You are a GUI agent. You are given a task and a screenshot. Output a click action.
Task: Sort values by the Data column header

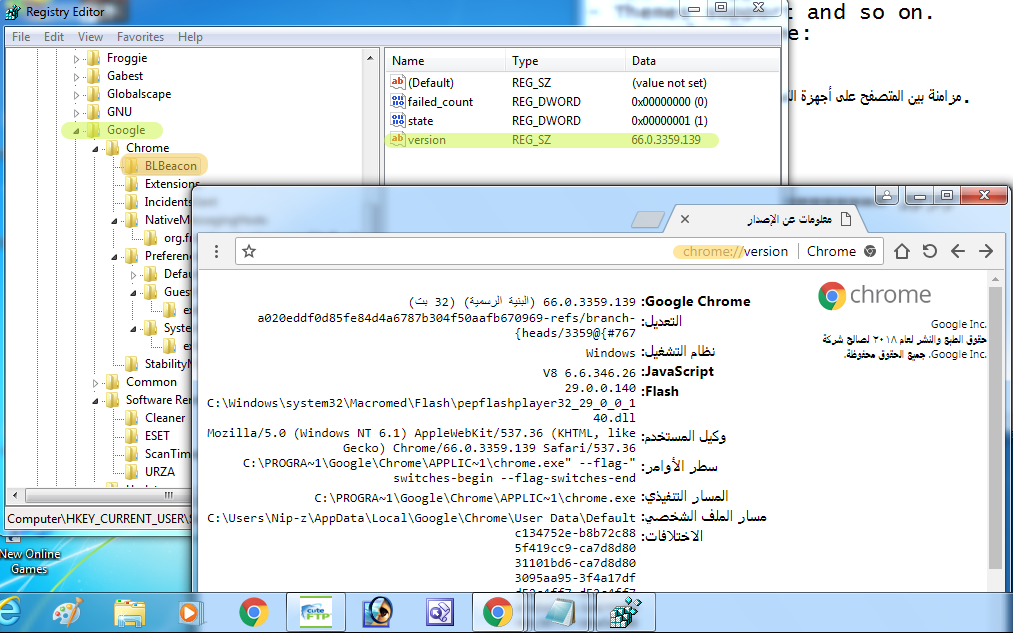pyautogui.click(x=702, y=61)
